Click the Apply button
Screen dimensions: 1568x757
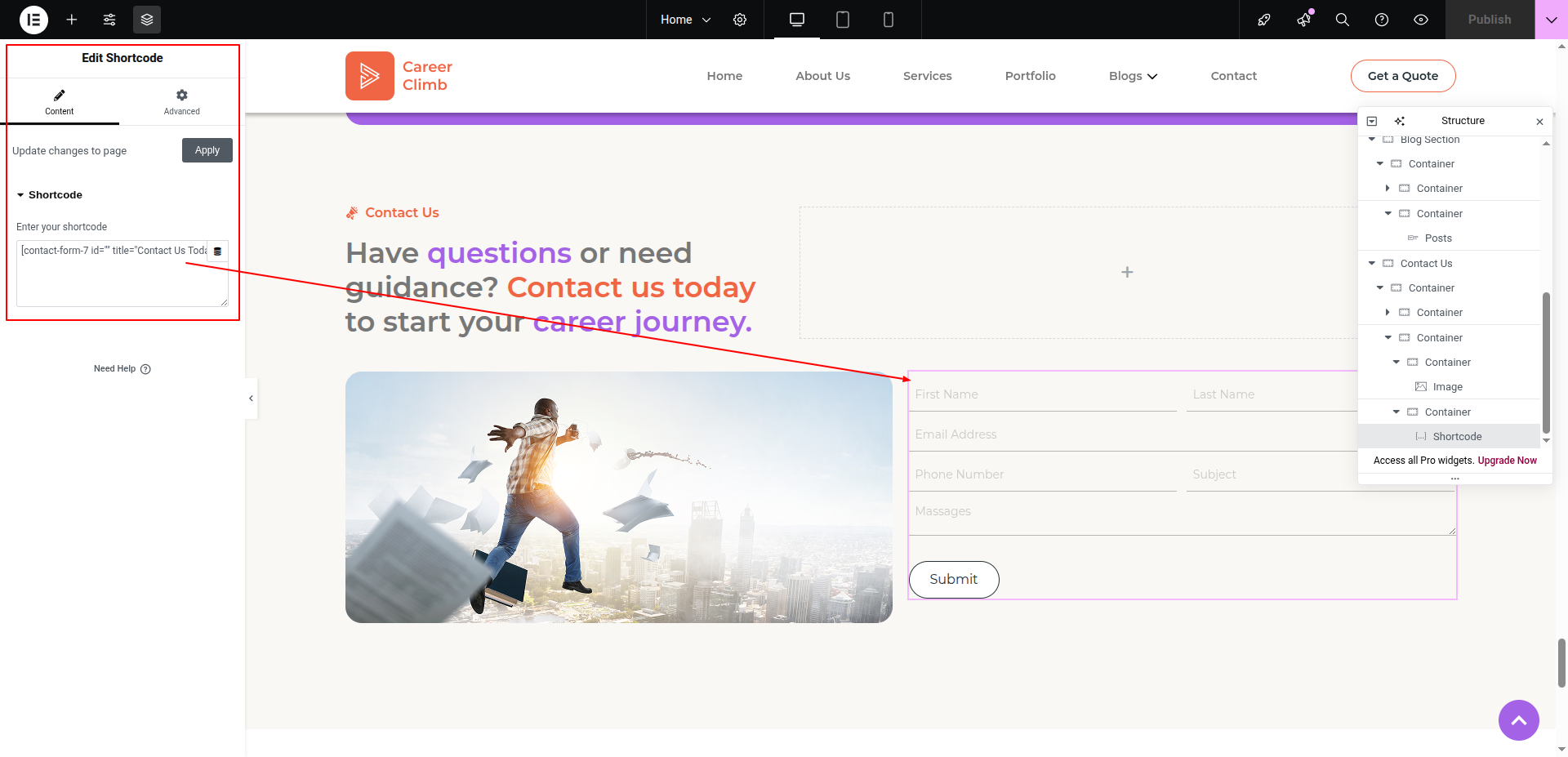(207, 150)
